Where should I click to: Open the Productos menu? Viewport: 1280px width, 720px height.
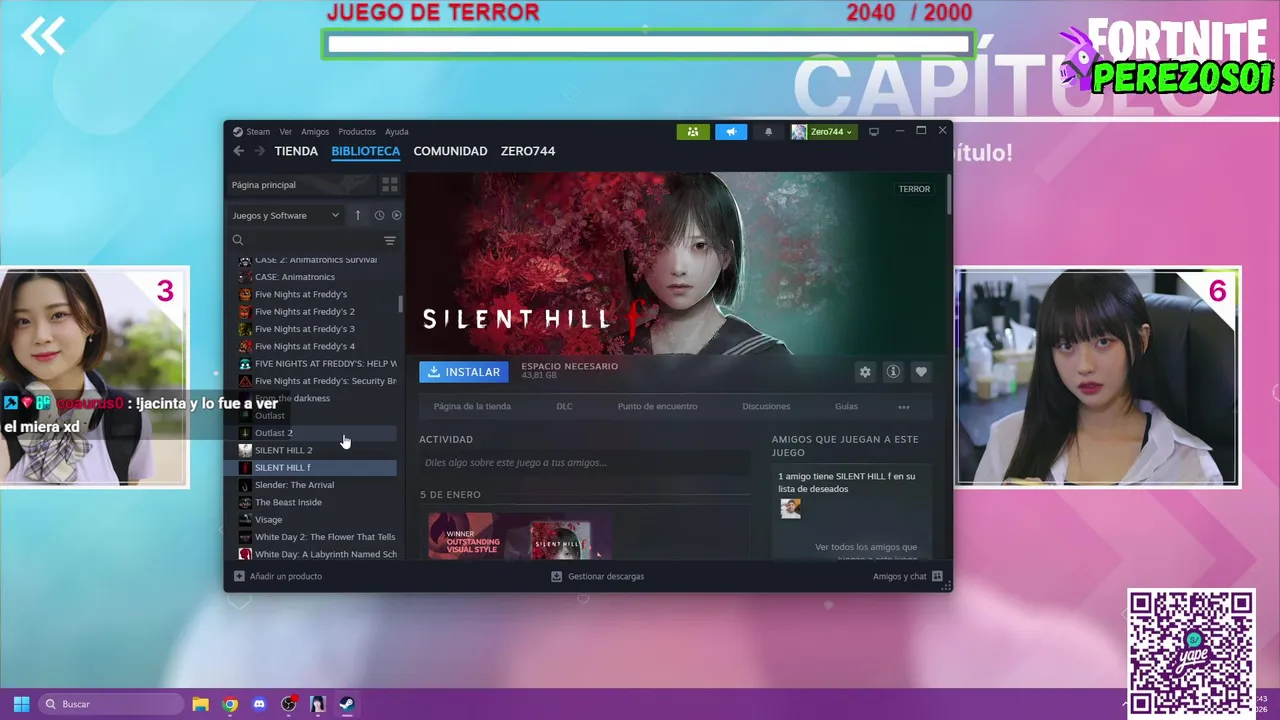pyautogui.click(x=357, y=132)
